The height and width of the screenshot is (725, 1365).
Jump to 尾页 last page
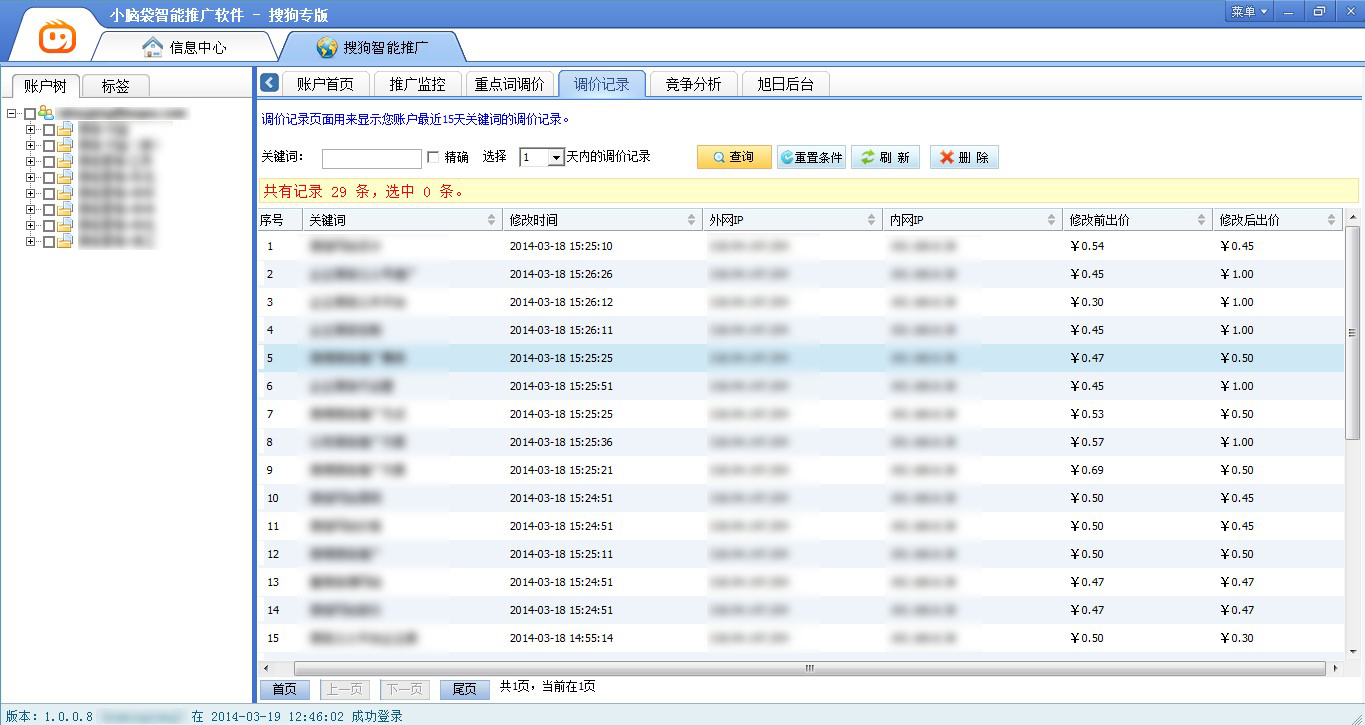click(x=465, y=689)
